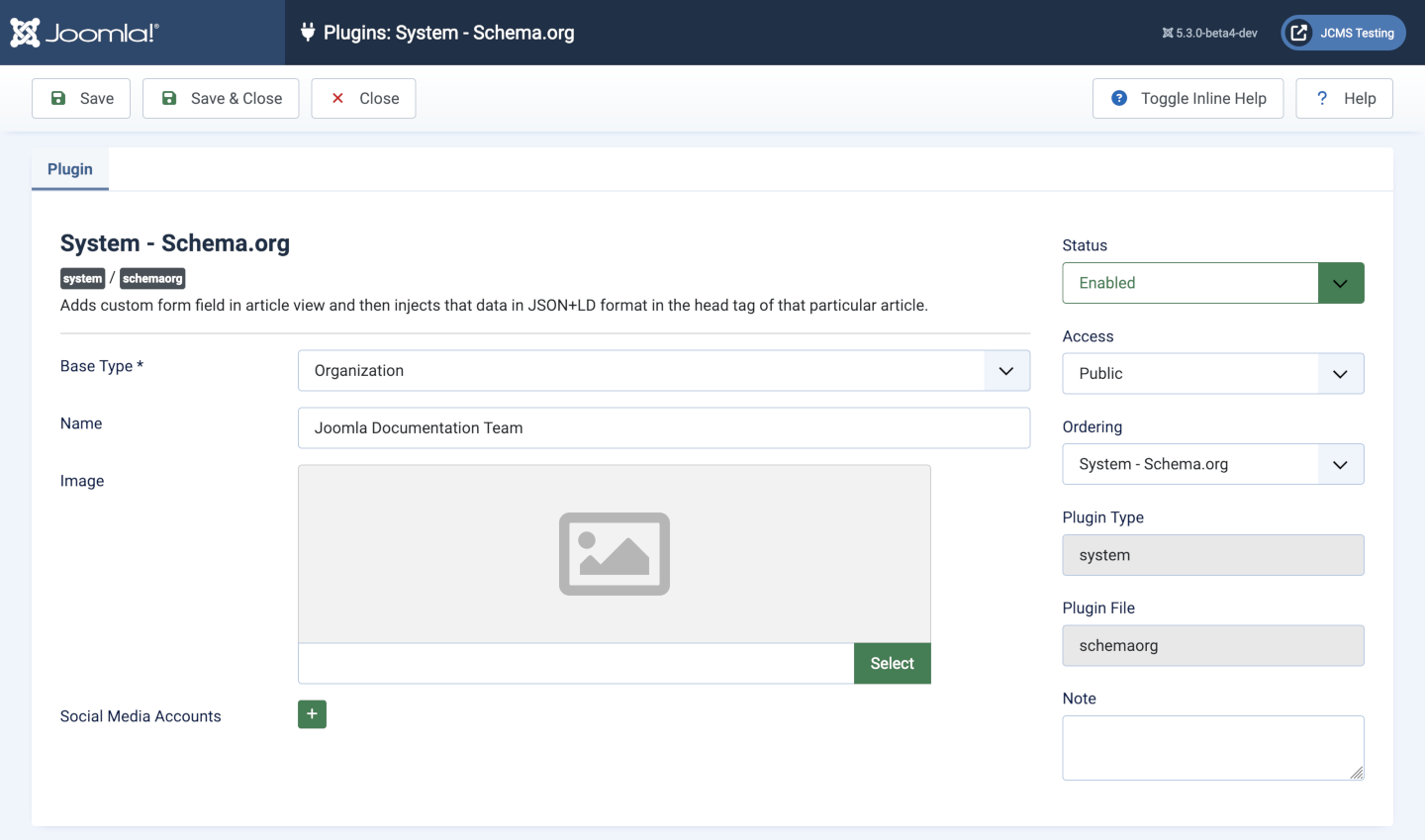The height and width of the screenshot is (840, 1425).
Task: Click the floppy disk icon on Save & Close
Action: coord(169,98)
